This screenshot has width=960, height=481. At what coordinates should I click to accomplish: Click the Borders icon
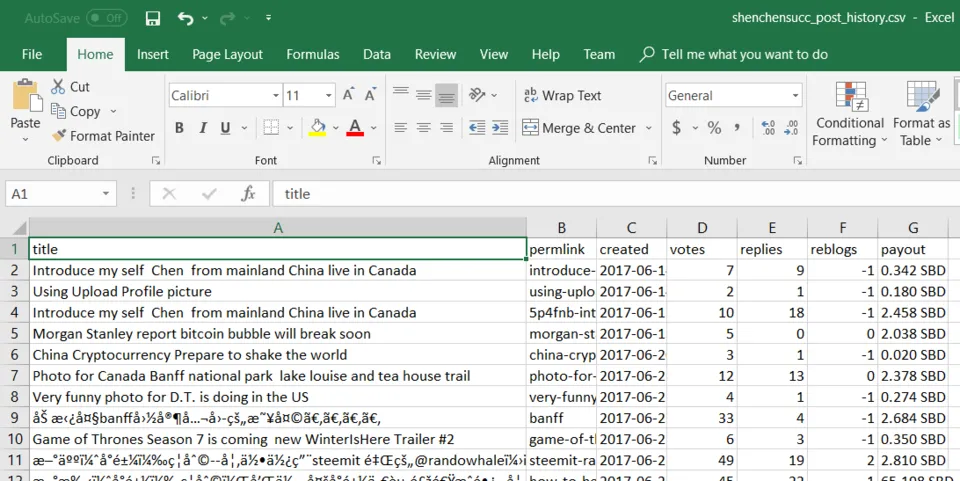coord(271,127)
